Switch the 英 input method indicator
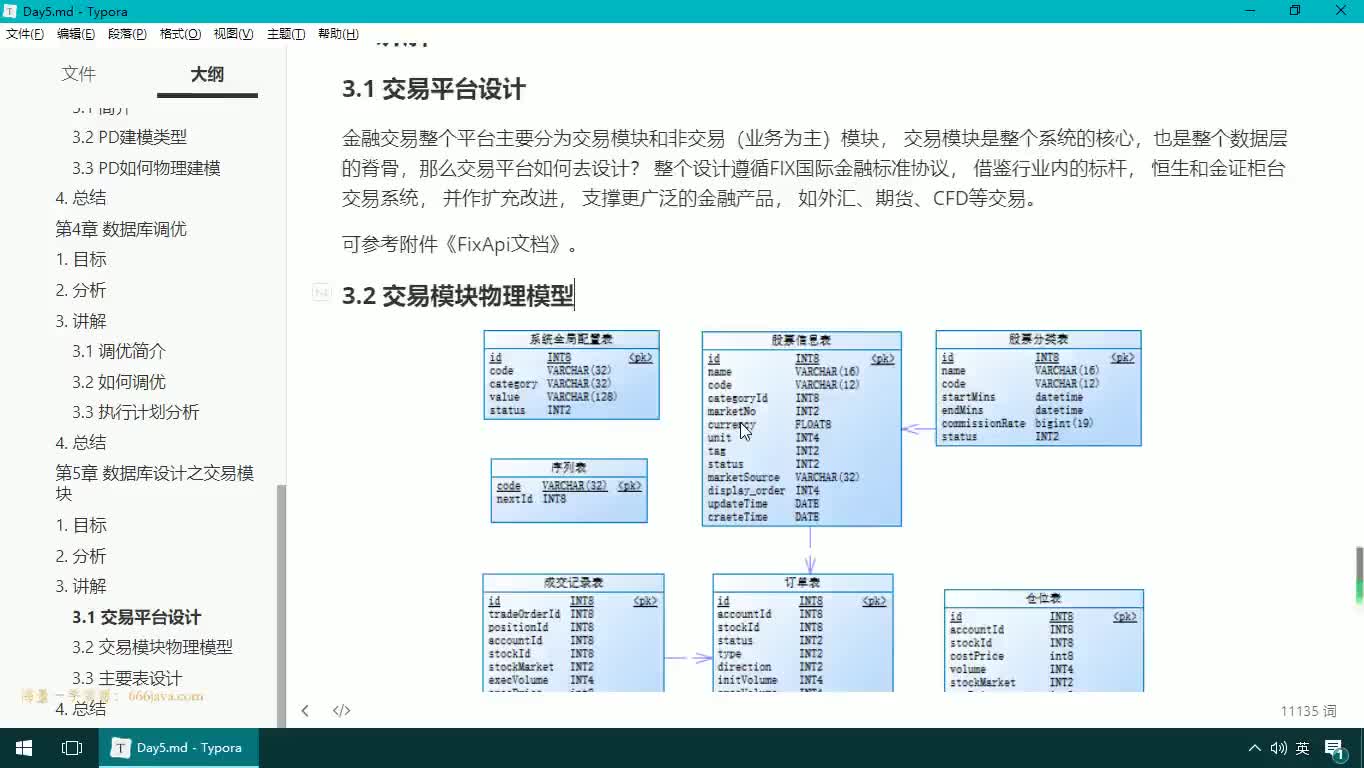The height and width of the screenshot is (768, 1364). click(1302, 748)
